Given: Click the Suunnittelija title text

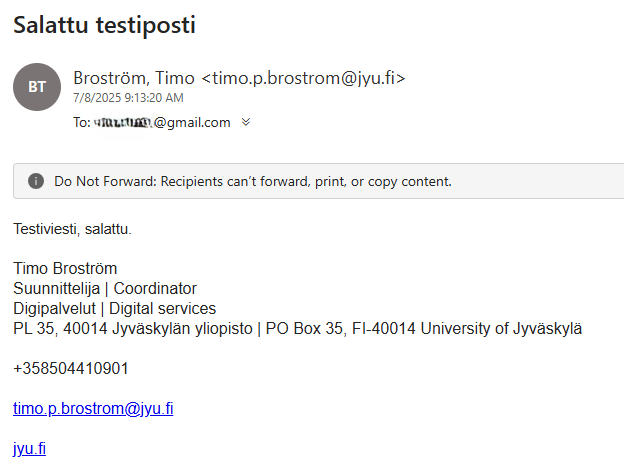Looking at the screenshot, I should (x=56, y=288).
